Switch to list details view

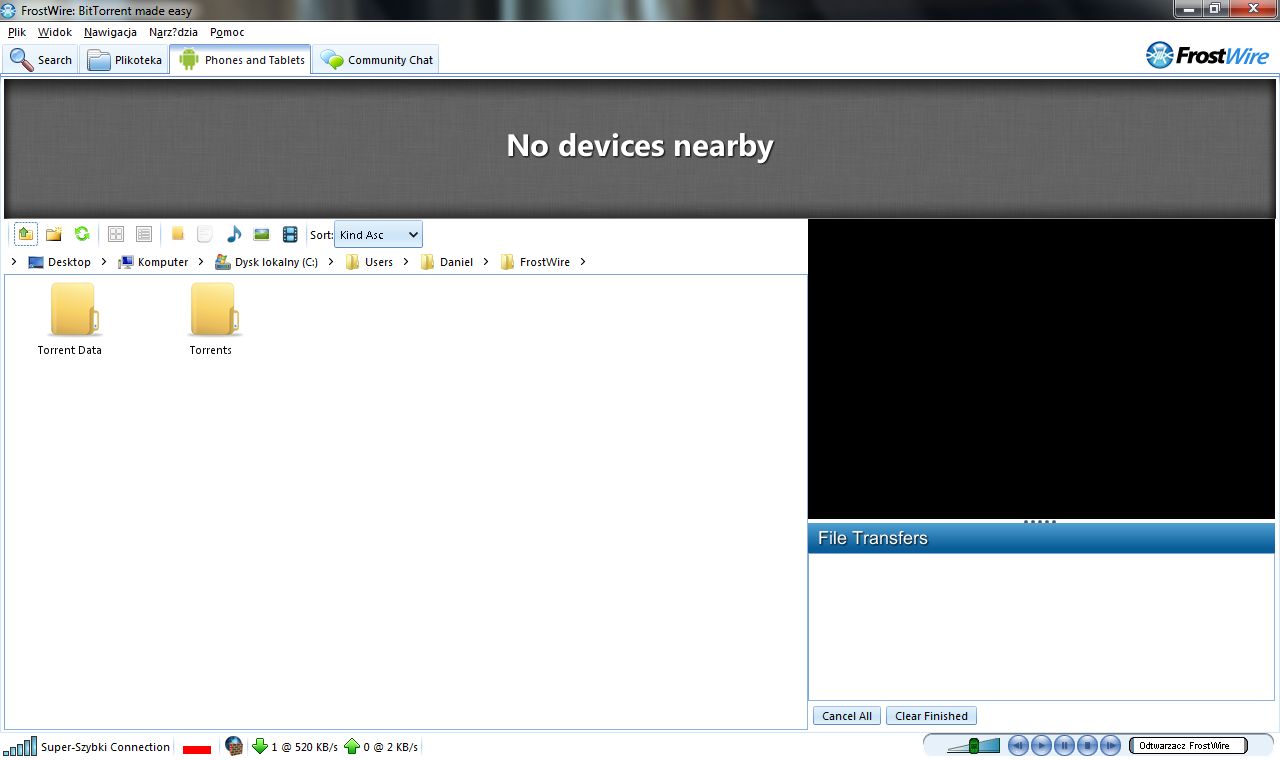[x=144, y=234]
